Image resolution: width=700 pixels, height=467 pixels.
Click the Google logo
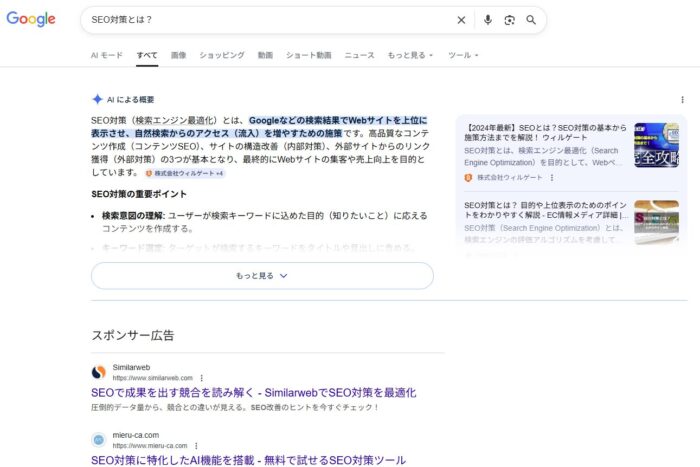[30, 19]
